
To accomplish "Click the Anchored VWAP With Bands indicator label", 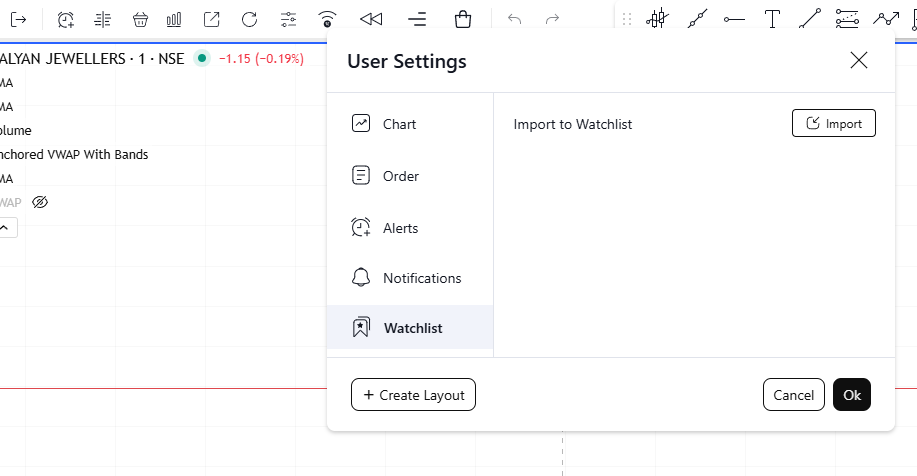I will (74, 154).
